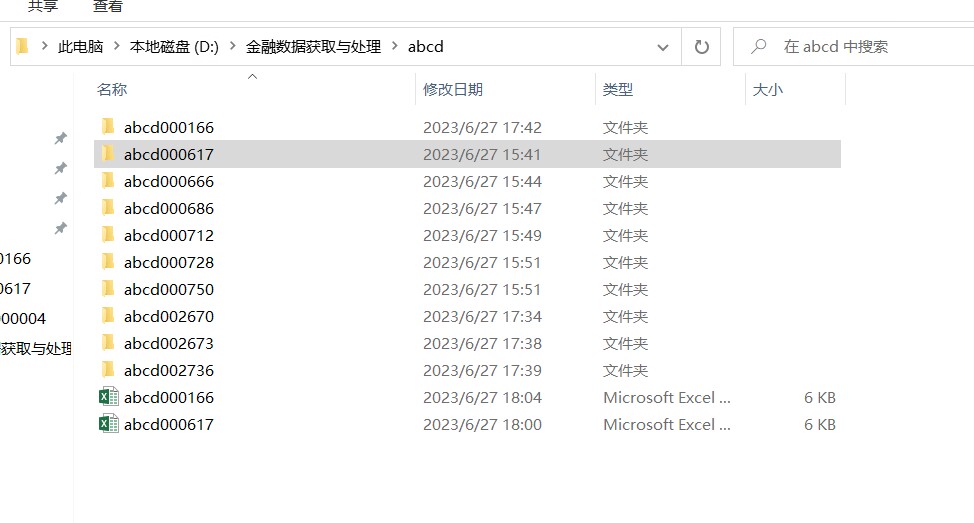
Task: Select folder name abcd000666
Action: pyautogui.click(x=168, y=181)
